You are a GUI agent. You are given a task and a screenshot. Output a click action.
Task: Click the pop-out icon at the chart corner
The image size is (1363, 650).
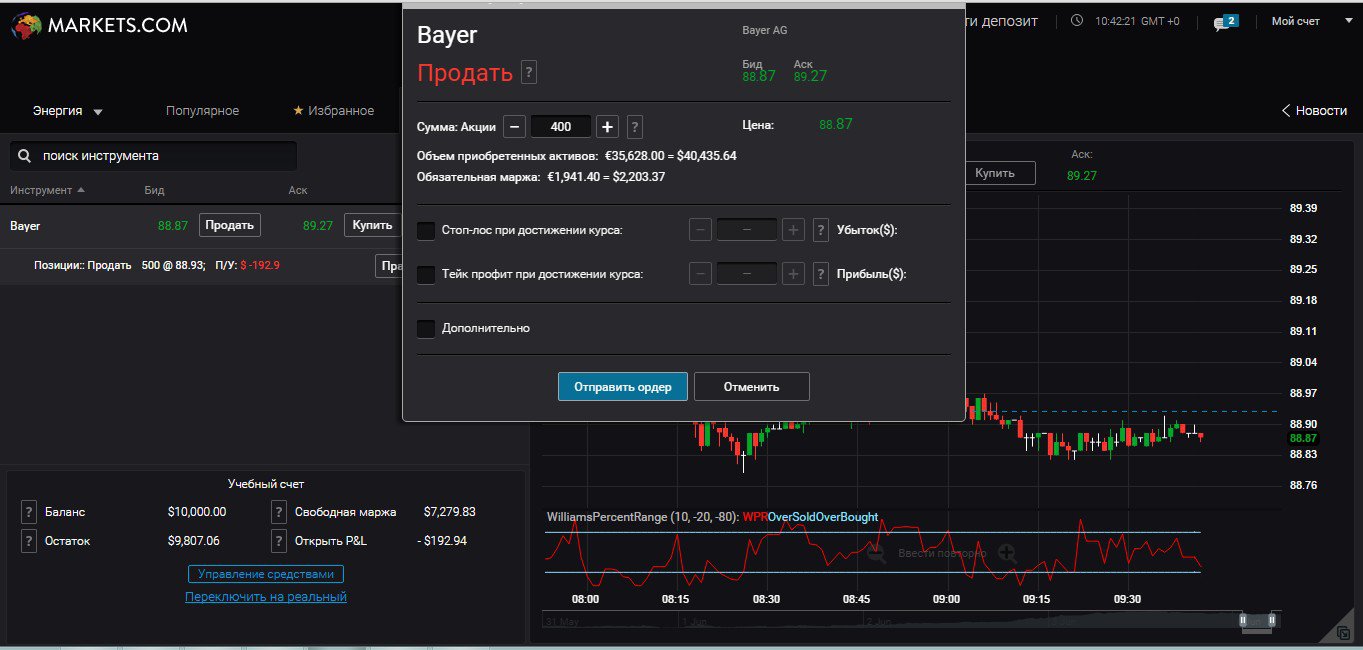point(1343,633)
